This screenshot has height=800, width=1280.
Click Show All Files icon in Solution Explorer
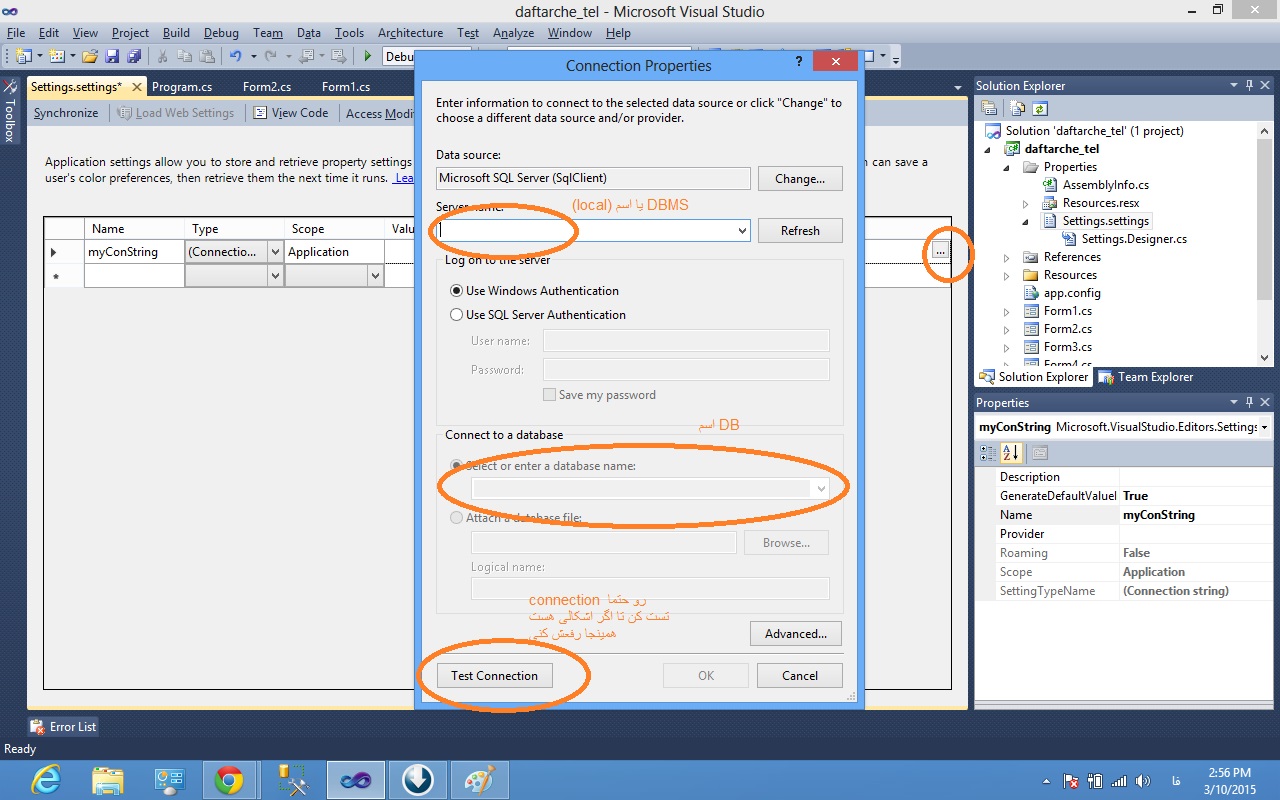coord(1018,108)
